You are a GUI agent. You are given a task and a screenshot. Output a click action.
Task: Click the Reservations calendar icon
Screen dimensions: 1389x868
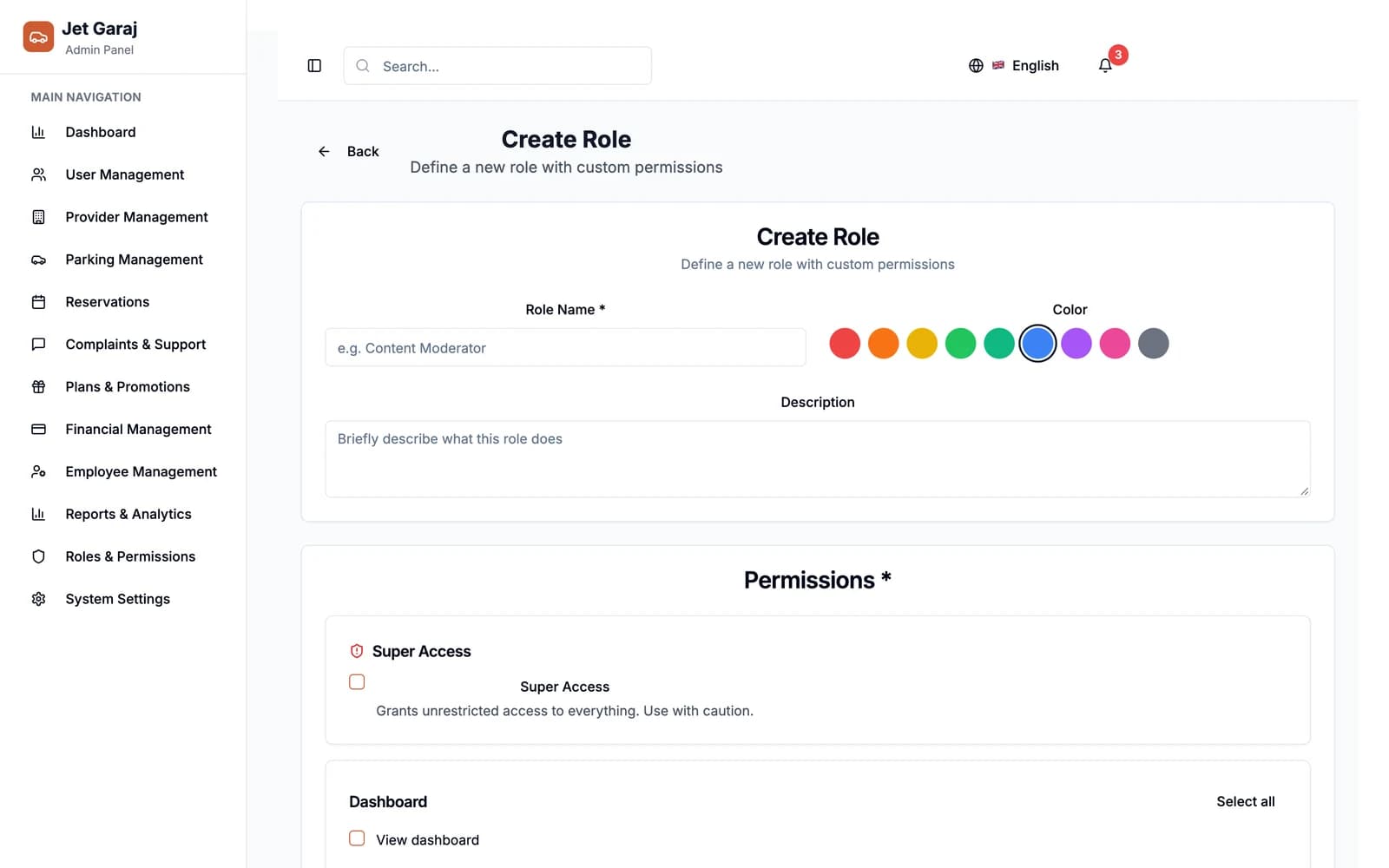point(38,302)
